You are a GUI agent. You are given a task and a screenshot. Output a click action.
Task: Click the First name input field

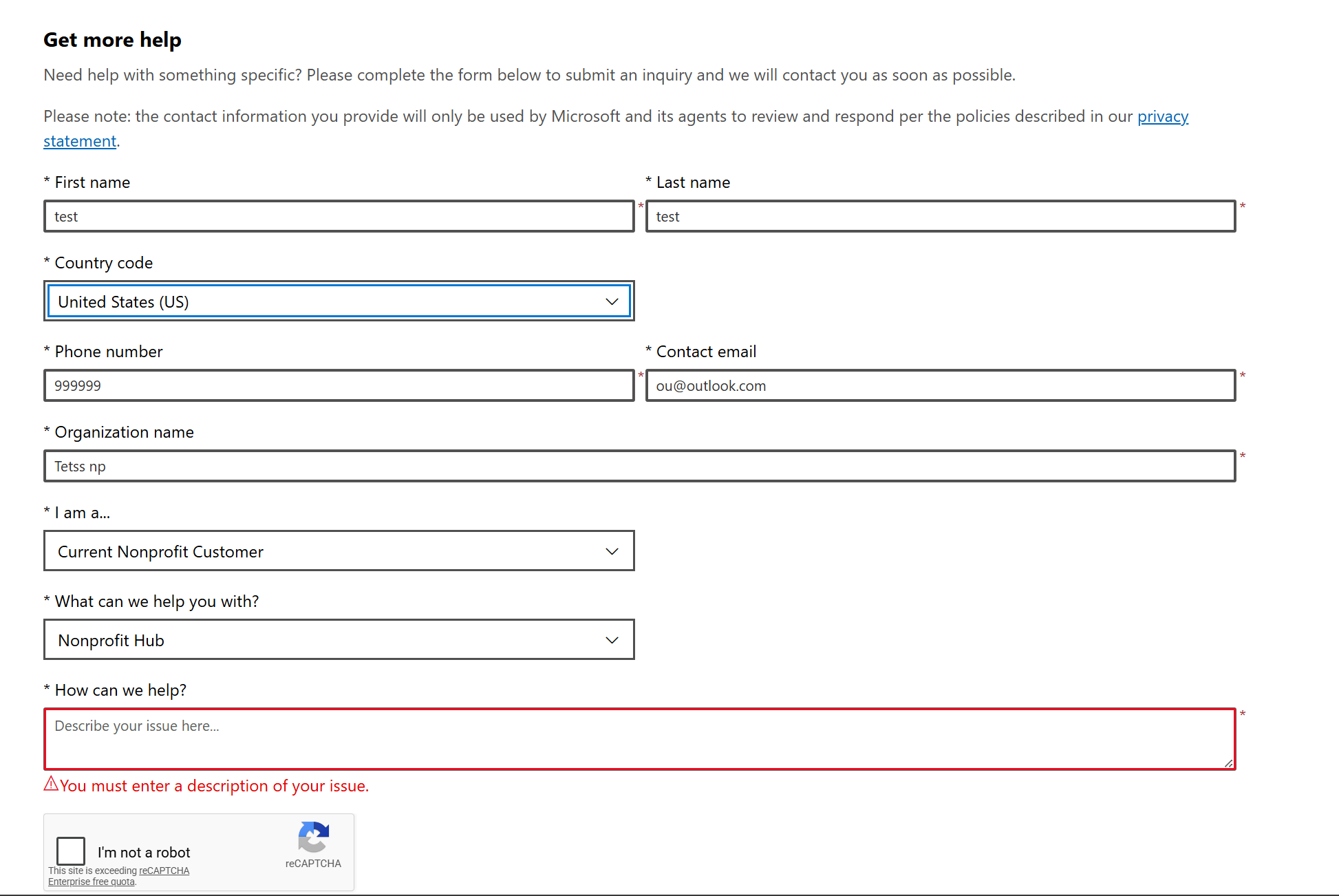tap(339, 216)
